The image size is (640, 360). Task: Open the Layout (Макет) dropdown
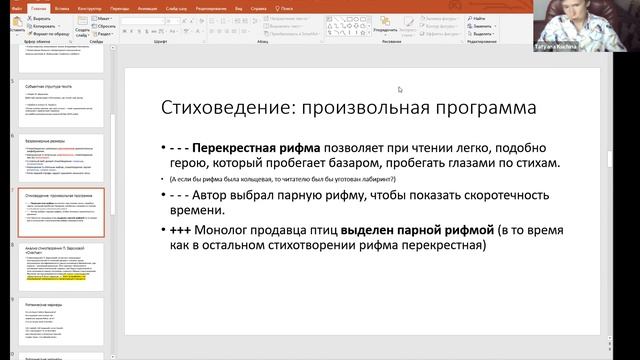102,18
